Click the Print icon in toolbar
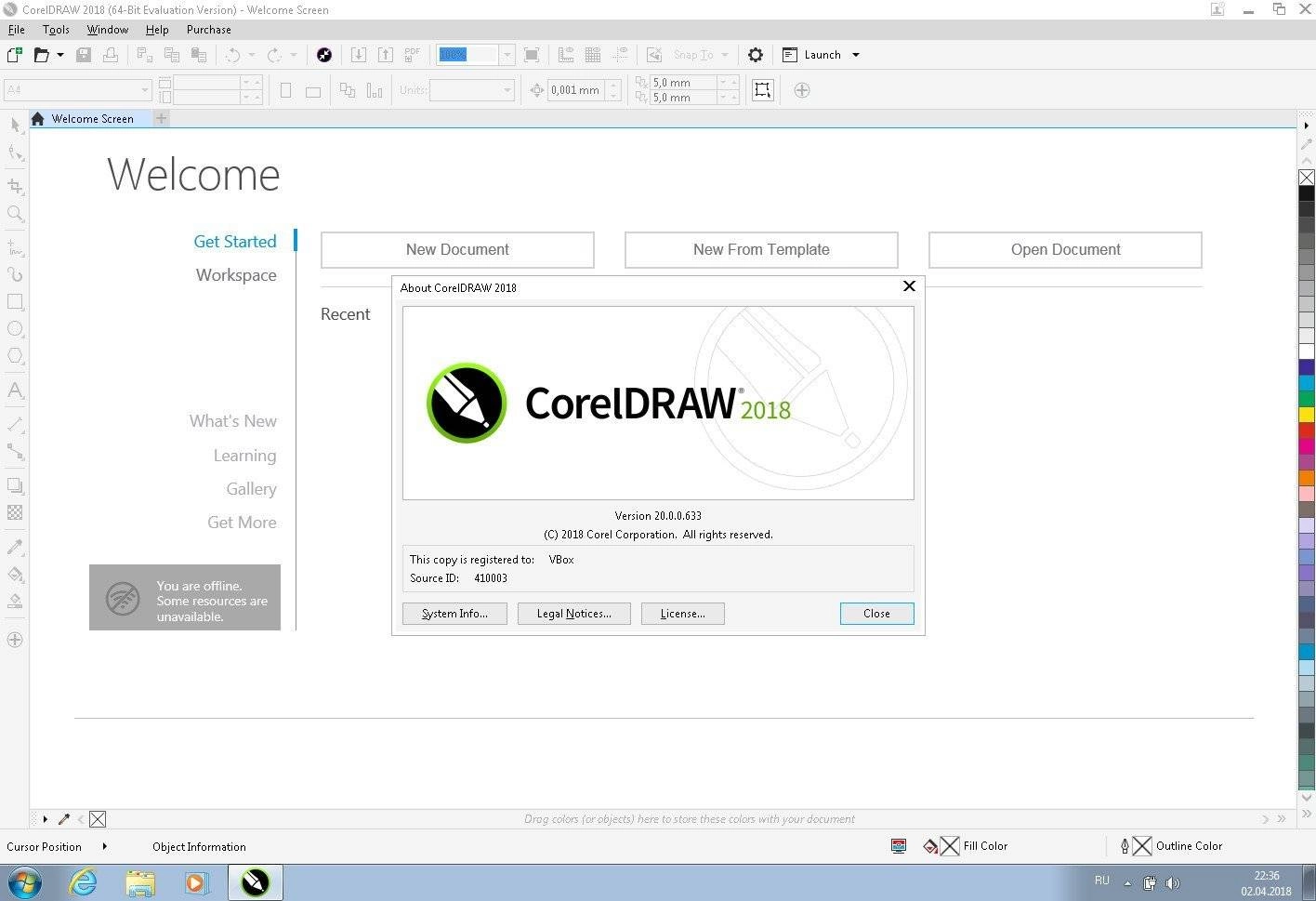This screenshot has width=1316, height=901. 111,55
